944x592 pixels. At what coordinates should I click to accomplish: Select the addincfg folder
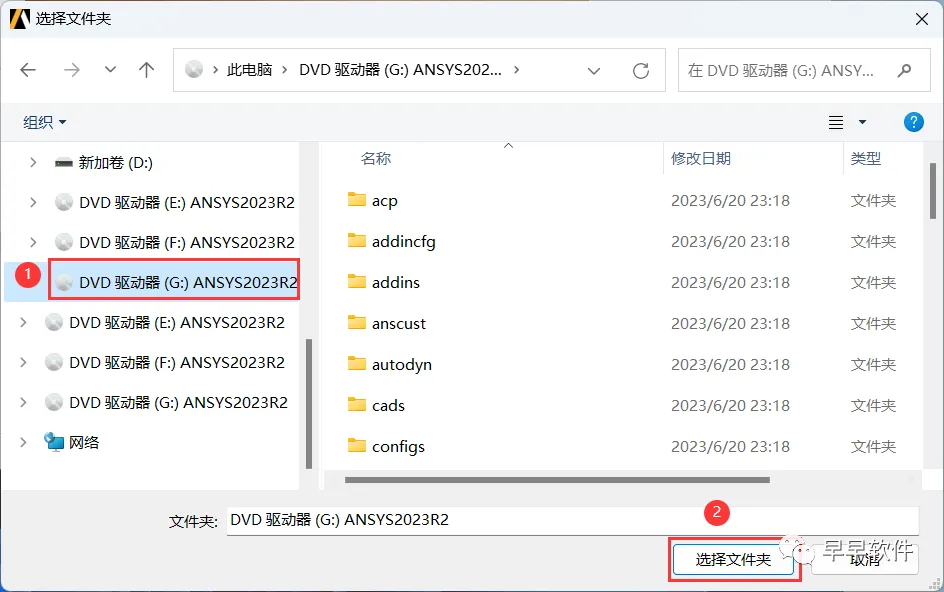click(403, 241)
